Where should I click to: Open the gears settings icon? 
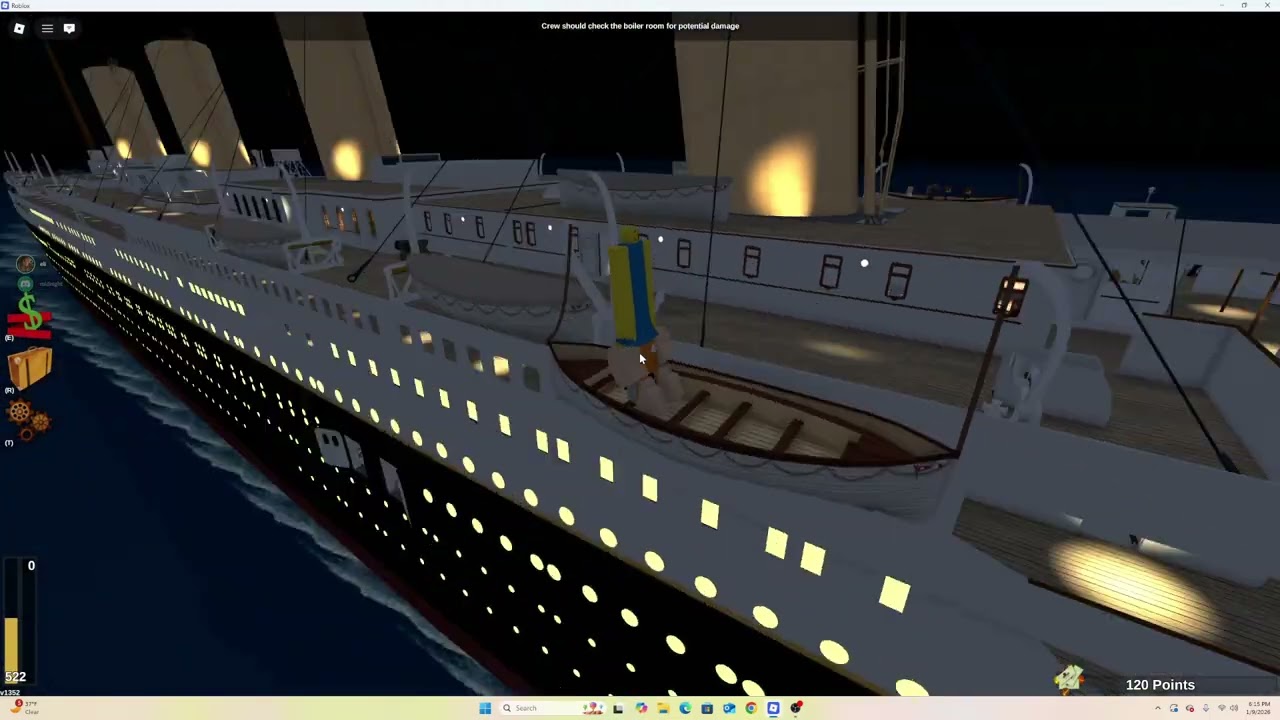[x=29, y=417]
